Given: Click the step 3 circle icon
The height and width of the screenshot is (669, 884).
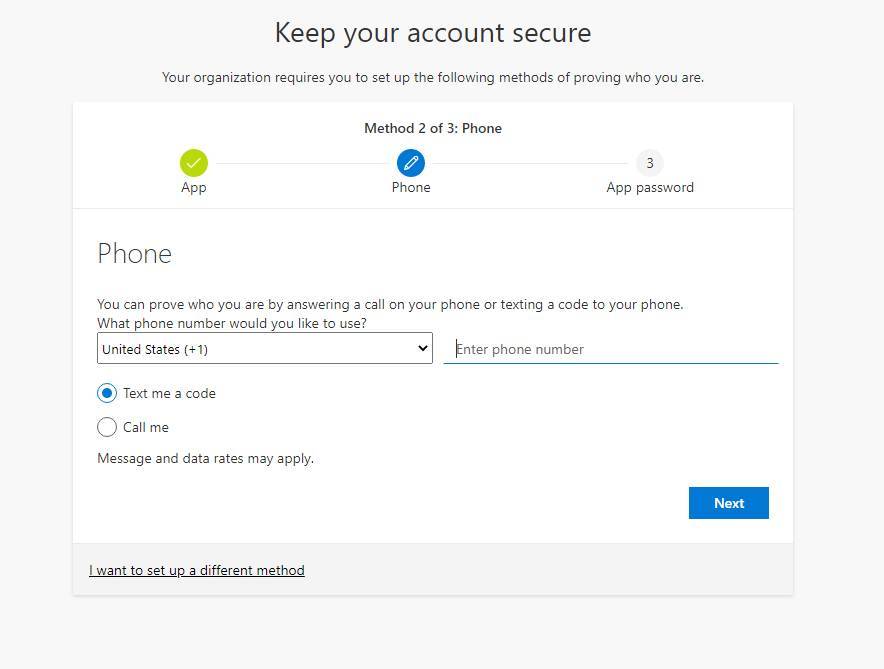Looking at the screenshot, I should tap(649, 163).
